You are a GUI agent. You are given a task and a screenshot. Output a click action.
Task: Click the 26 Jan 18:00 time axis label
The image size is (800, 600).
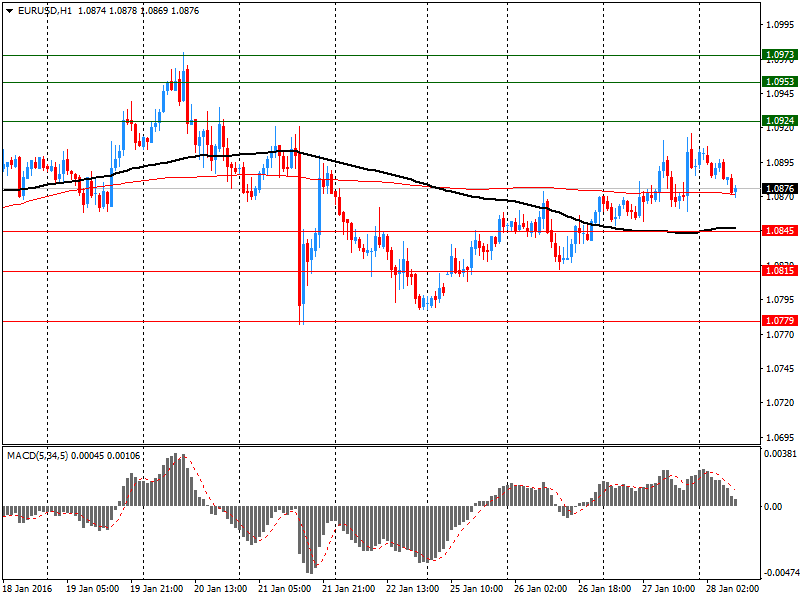(x=605, y=588)
